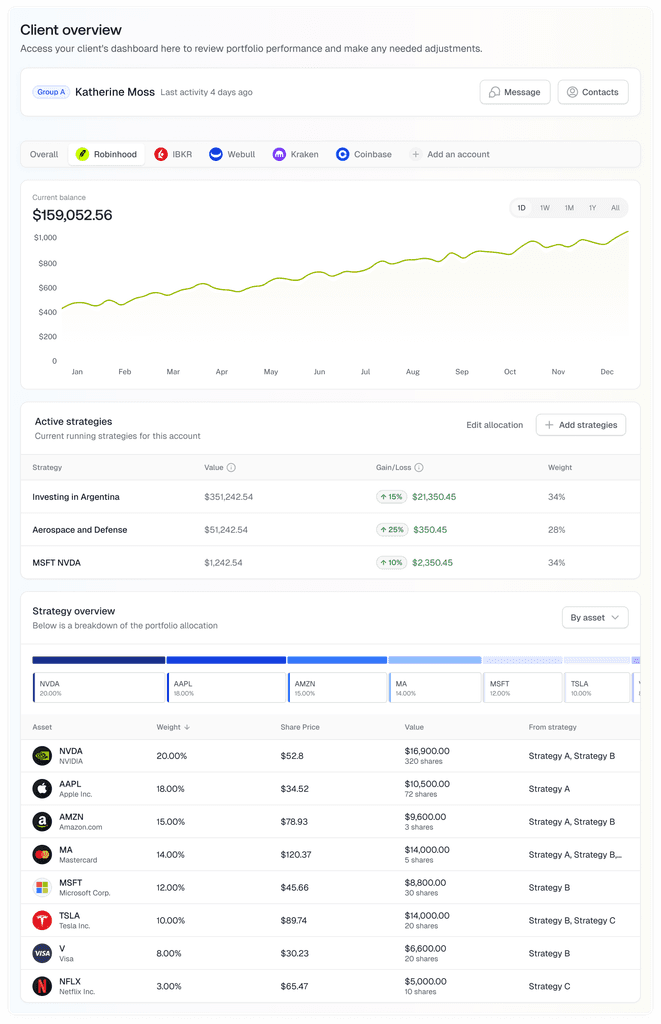This screenshot has width=661, height=1024.
Task: Switch to the Webull account tab
Action: pos(232,154)
